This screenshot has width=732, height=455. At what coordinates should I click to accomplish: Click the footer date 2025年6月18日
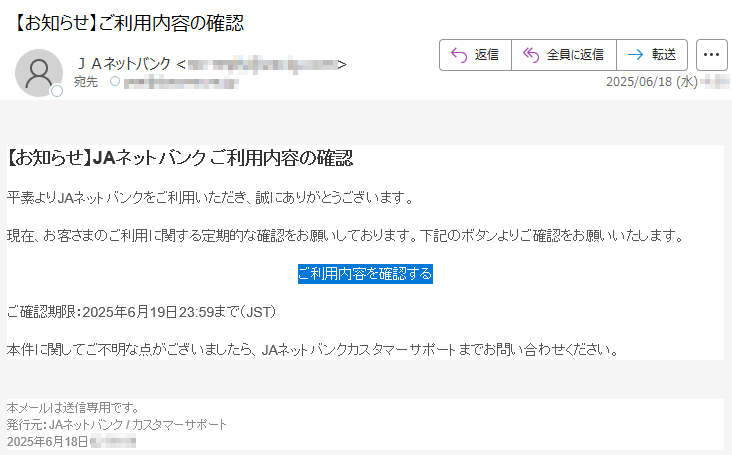(47, 441)
